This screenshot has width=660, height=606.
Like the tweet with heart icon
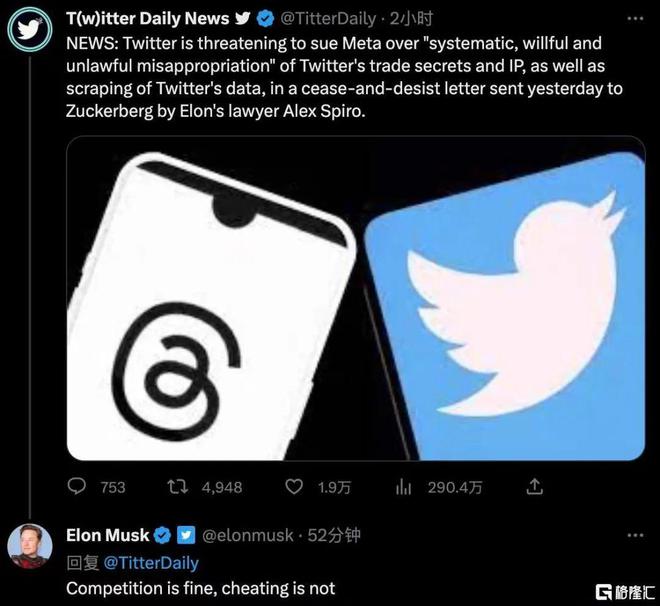294,487
